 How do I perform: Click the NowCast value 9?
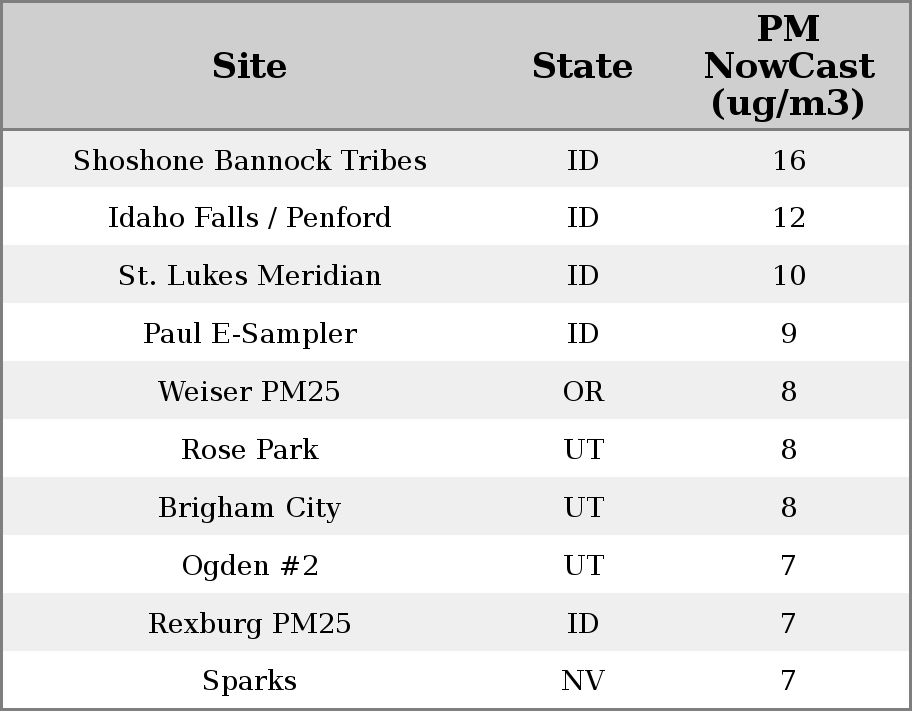point(788,334)
